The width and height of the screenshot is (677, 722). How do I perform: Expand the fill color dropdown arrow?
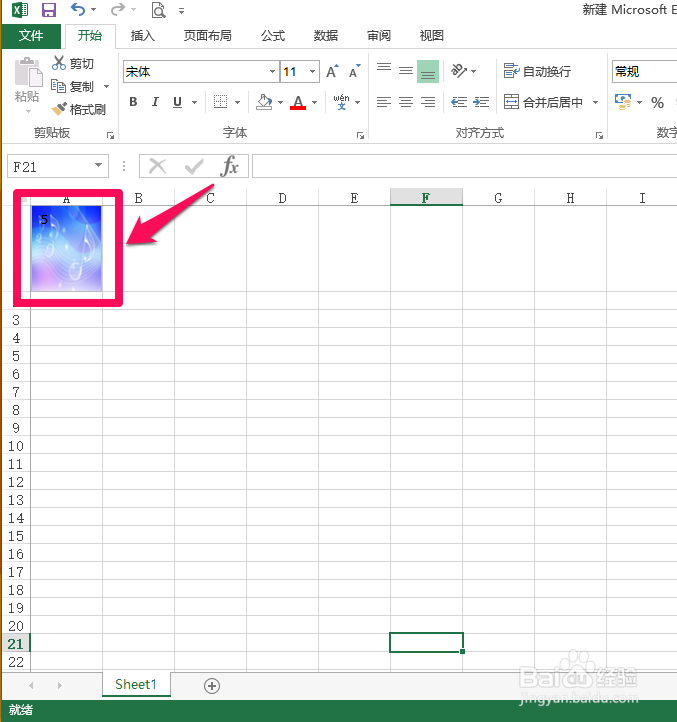(x=280, y=102)
